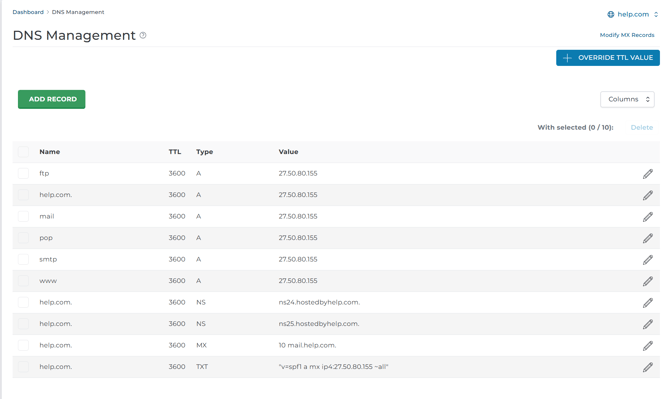This screenshot has height=399, width=670.
Task: Sort by the Name column header
Action: tap(50, 152)
